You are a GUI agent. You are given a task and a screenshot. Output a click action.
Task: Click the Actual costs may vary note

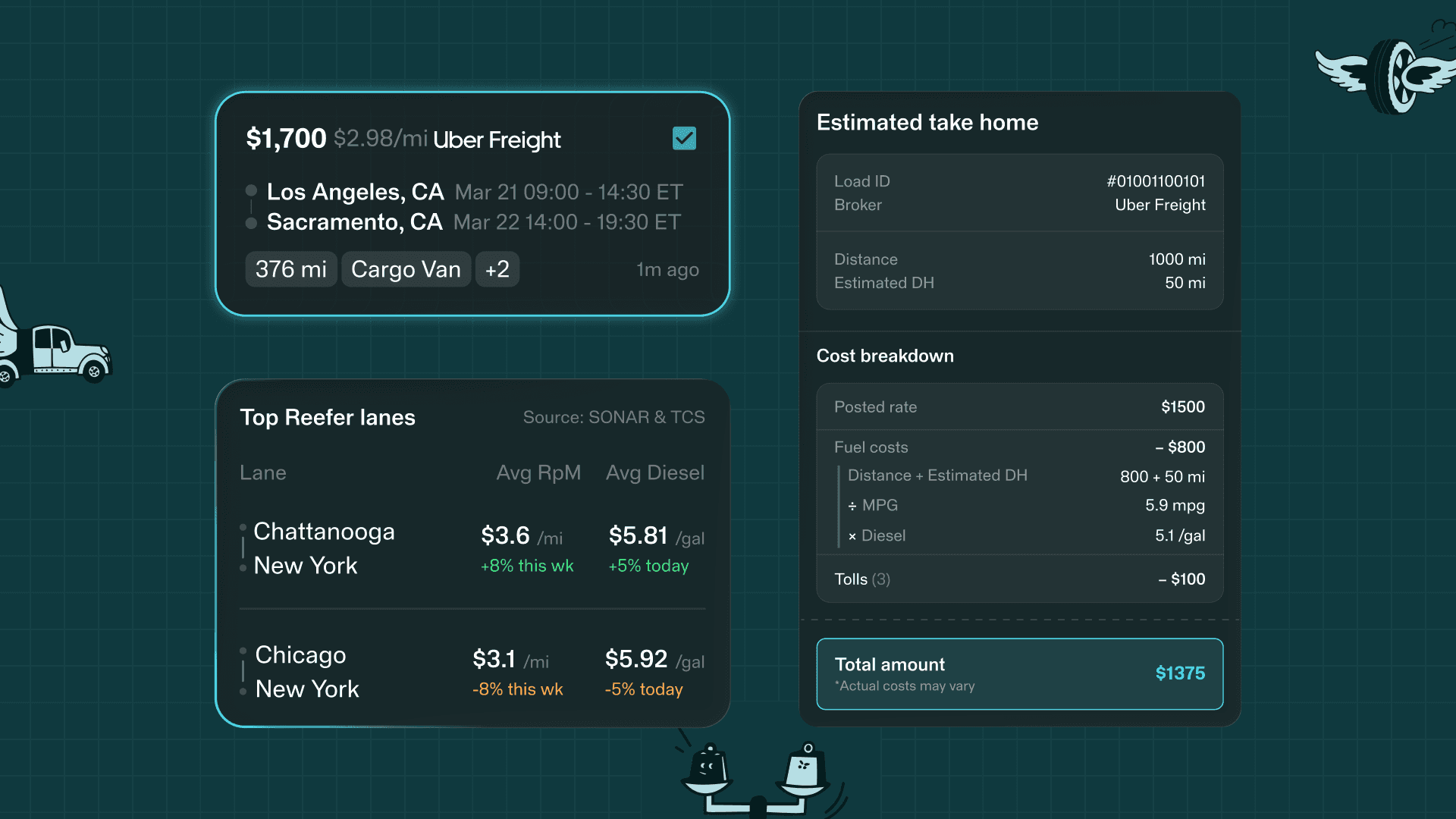[x=905, y=686]
